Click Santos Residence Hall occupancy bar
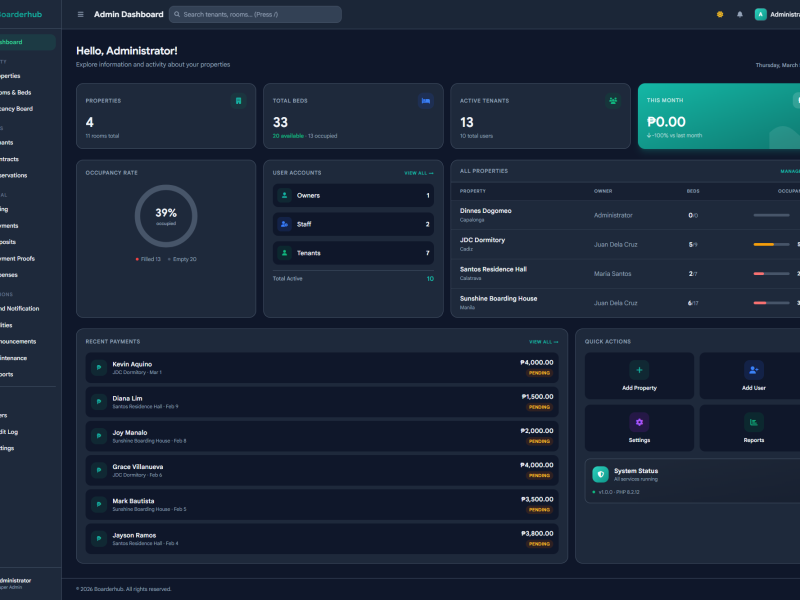This screenshot has width=800, height=600. pyautogui.click(x=771, y=274)
